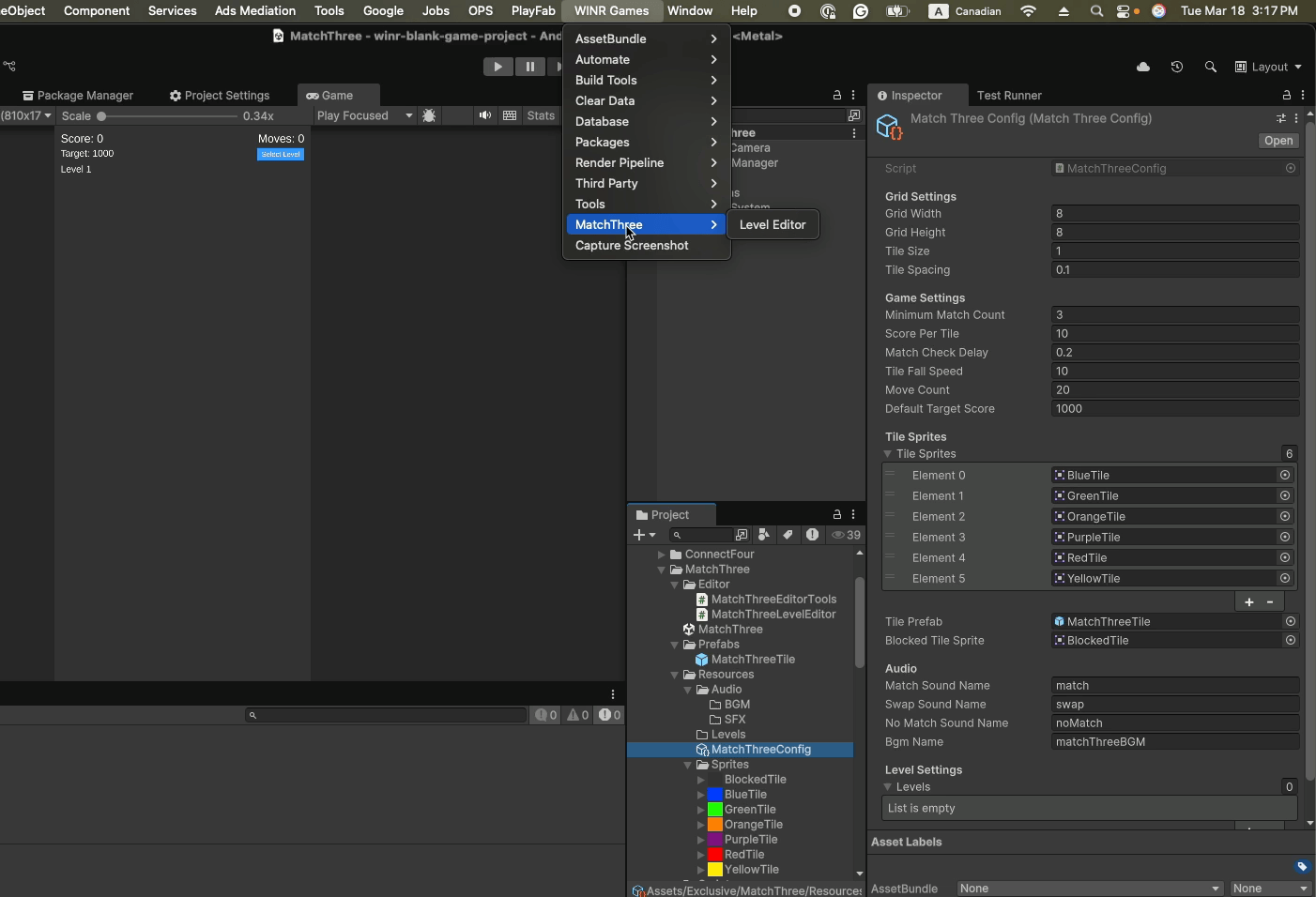Click search by type icon in Project
The height and width of the screenshot is (897, 1316).
click(x=764, y=535)
